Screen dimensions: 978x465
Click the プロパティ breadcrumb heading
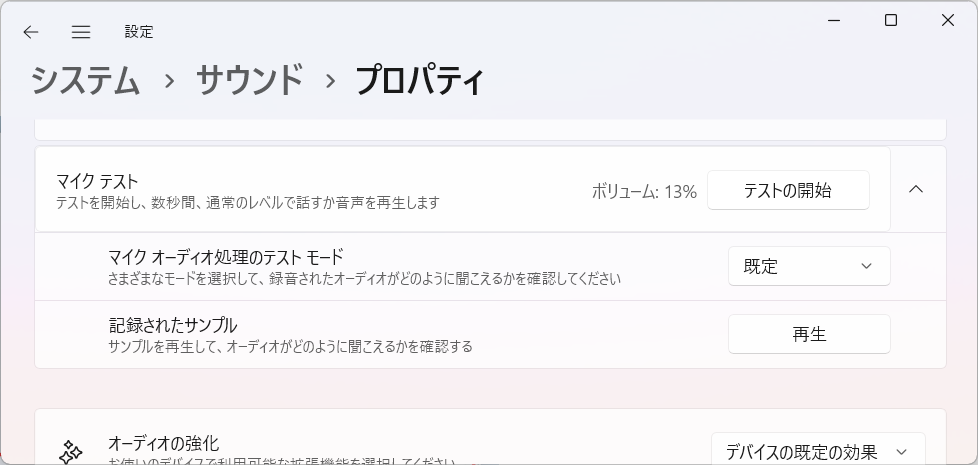[420, 80]
